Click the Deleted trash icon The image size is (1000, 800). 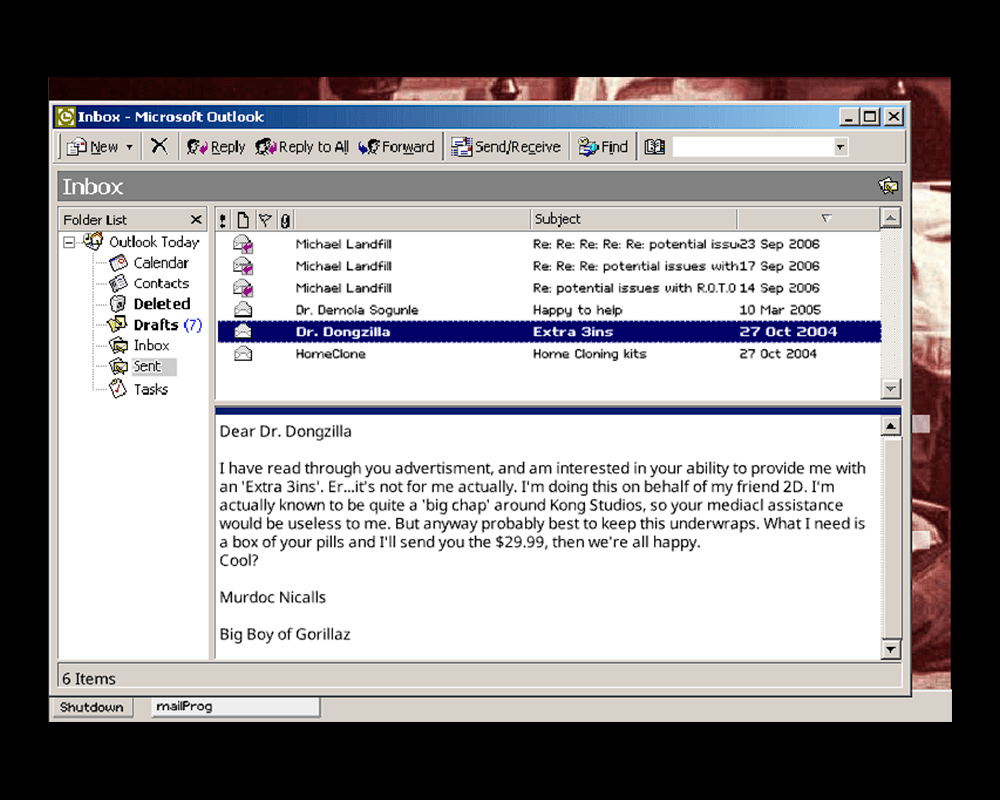(x=118, y=304)
